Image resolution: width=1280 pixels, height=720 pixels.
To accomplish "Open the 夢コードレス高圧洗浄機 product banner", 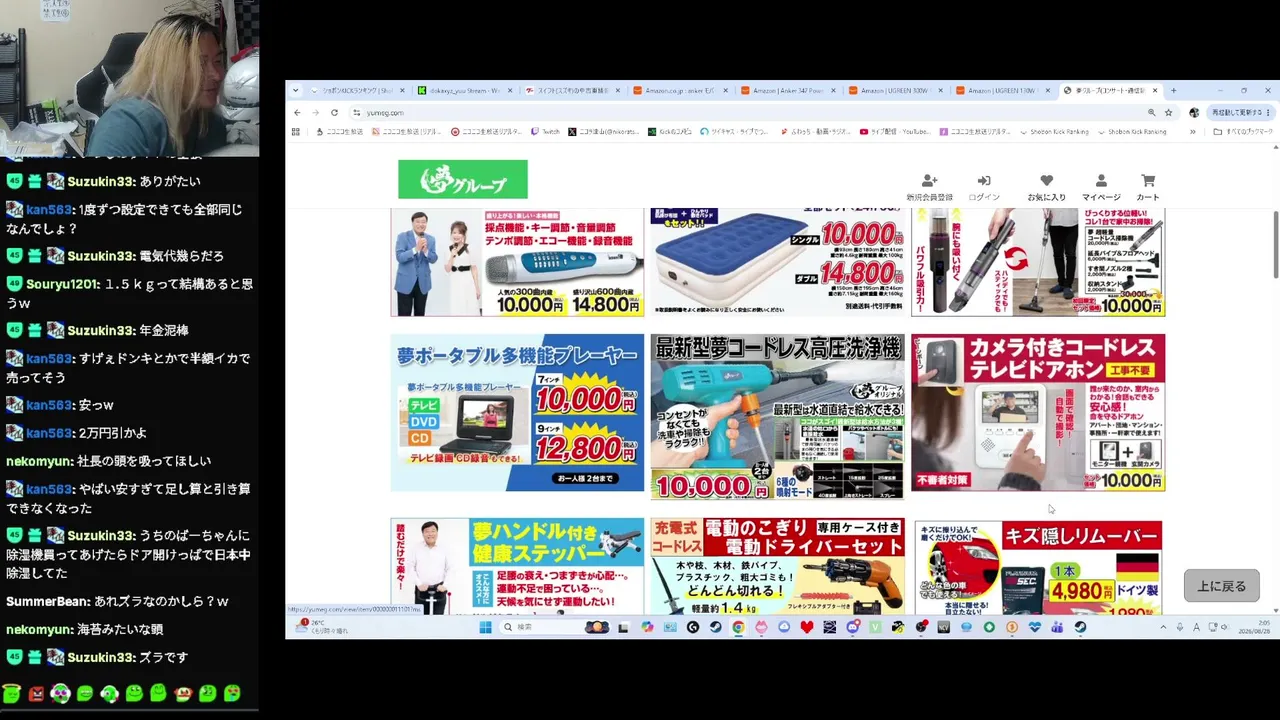I will [x=777, y=417].
